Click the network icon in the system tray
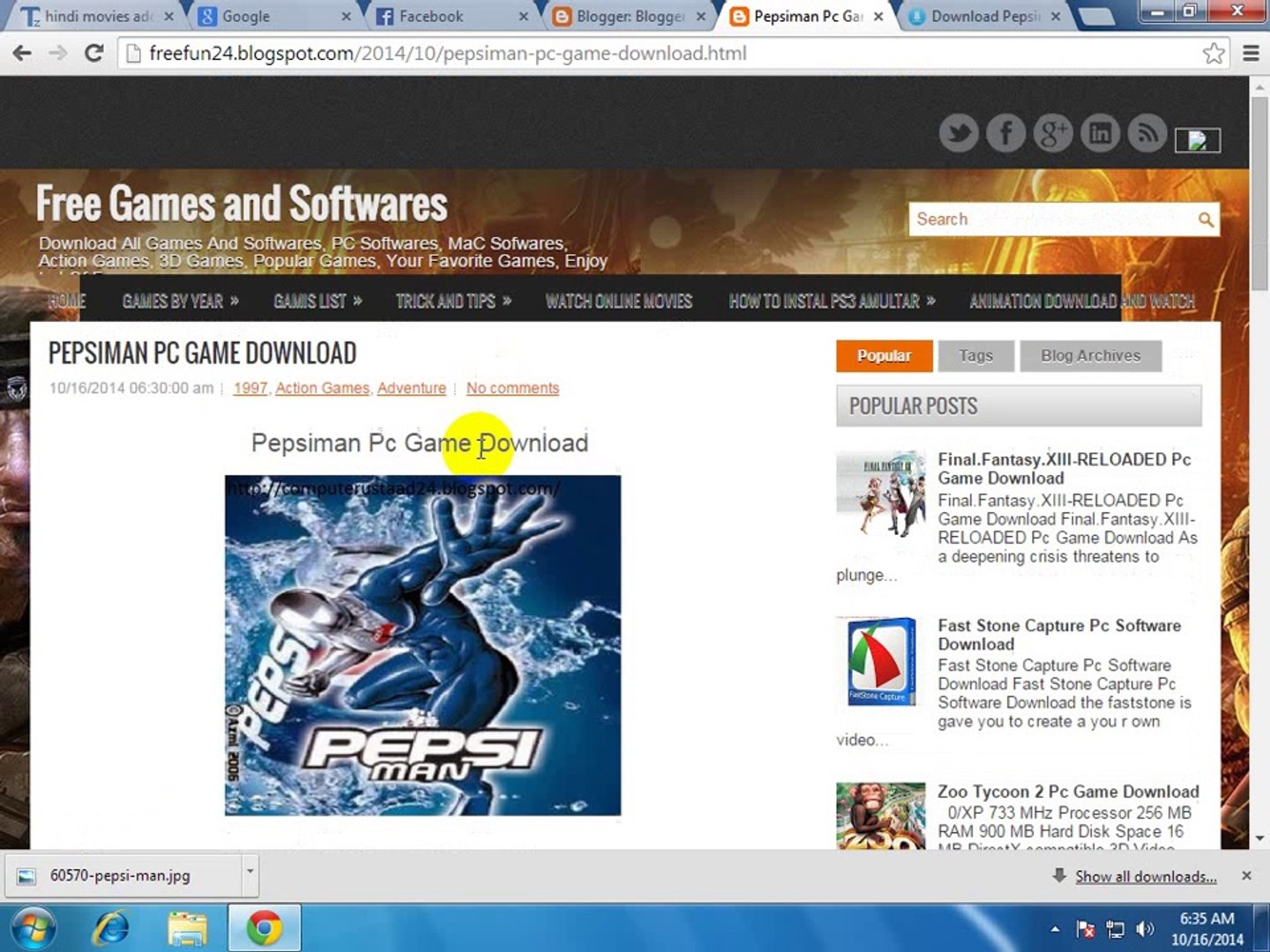The width and height of the screenshot is (1270, 952). tap(1116, 929)
